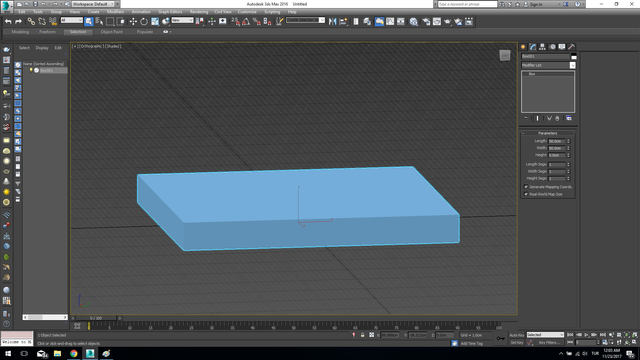The width and height of the screenshot is (640, 360).
Task: Open the Hierarchy command panel tab
Action: [542, 47]
